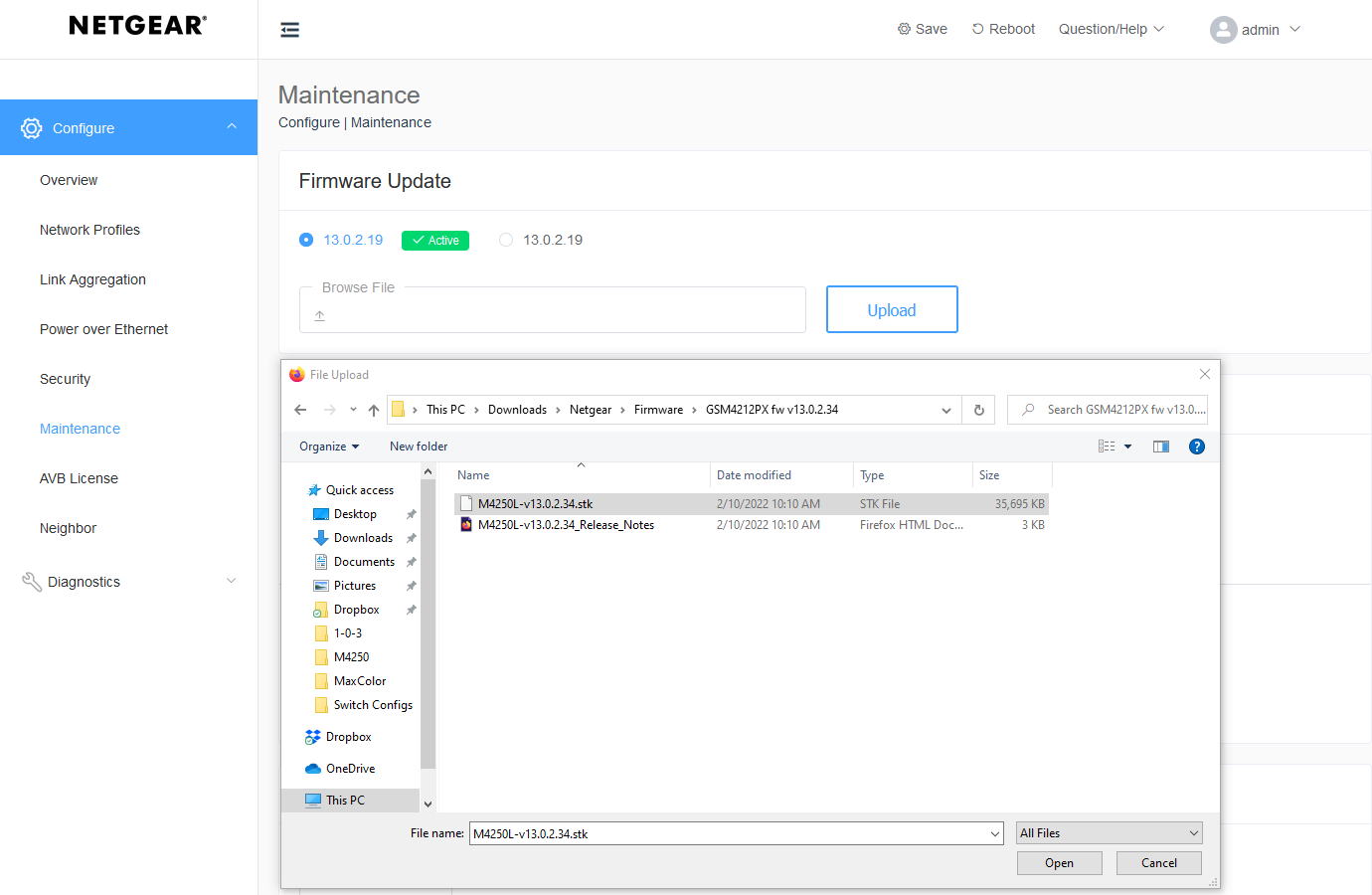1372x895 pixels.
Task: Click the upload arrow icon in Browse File
Action: (x=320, y=315)
